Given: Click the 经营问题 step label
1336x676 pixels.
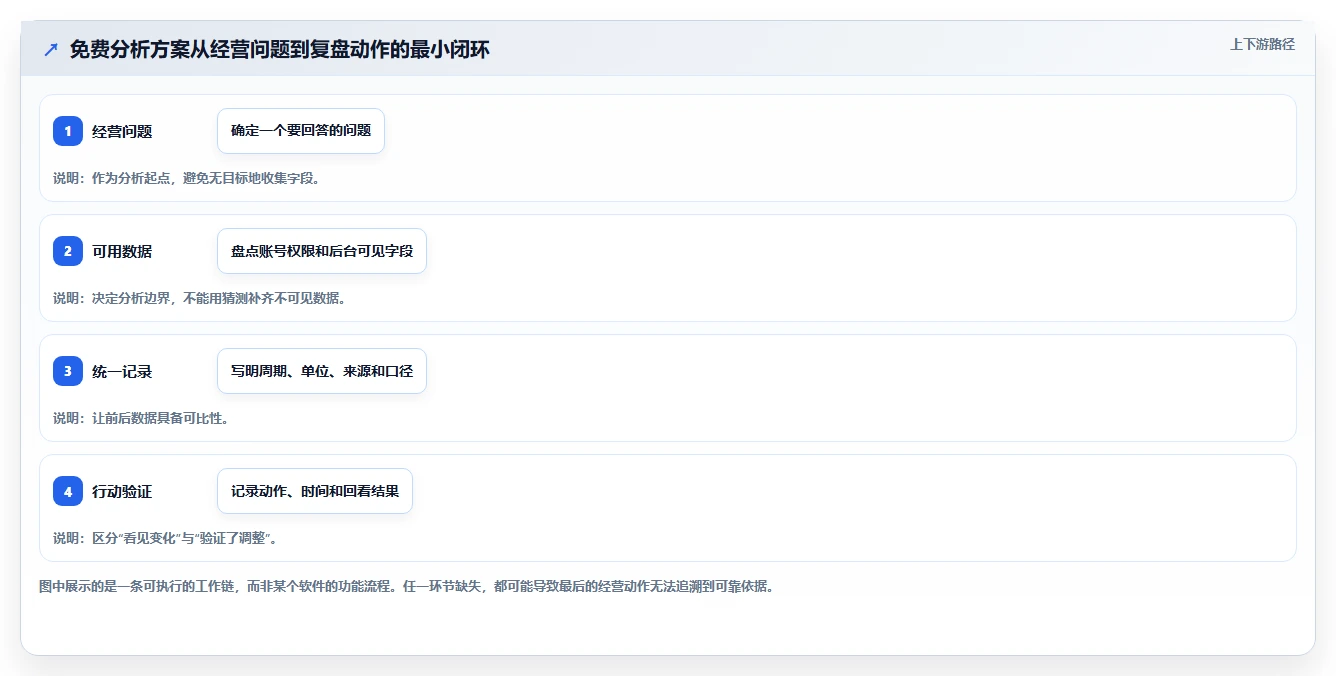Looking at the screenshot, I should 122,131.
